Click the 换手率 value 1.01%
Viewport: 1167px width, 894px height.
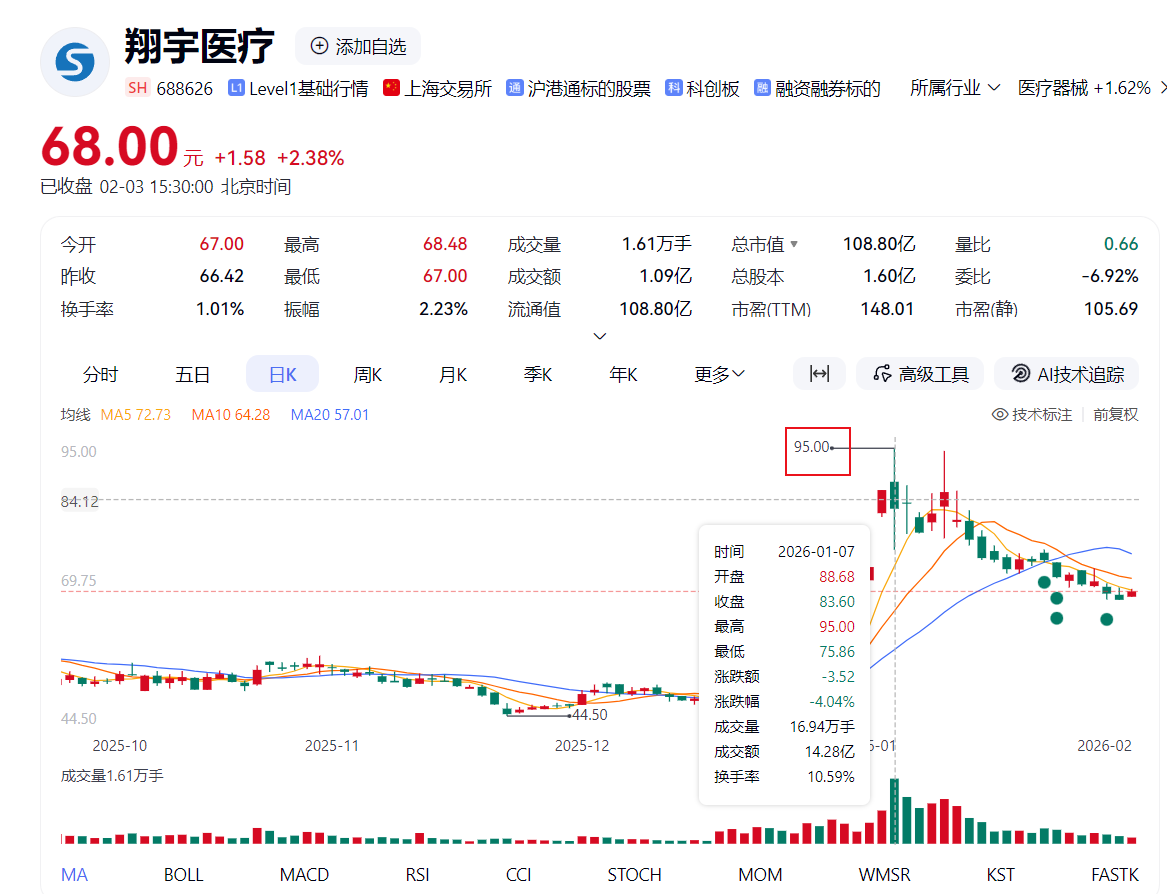[x=220, y=309]
